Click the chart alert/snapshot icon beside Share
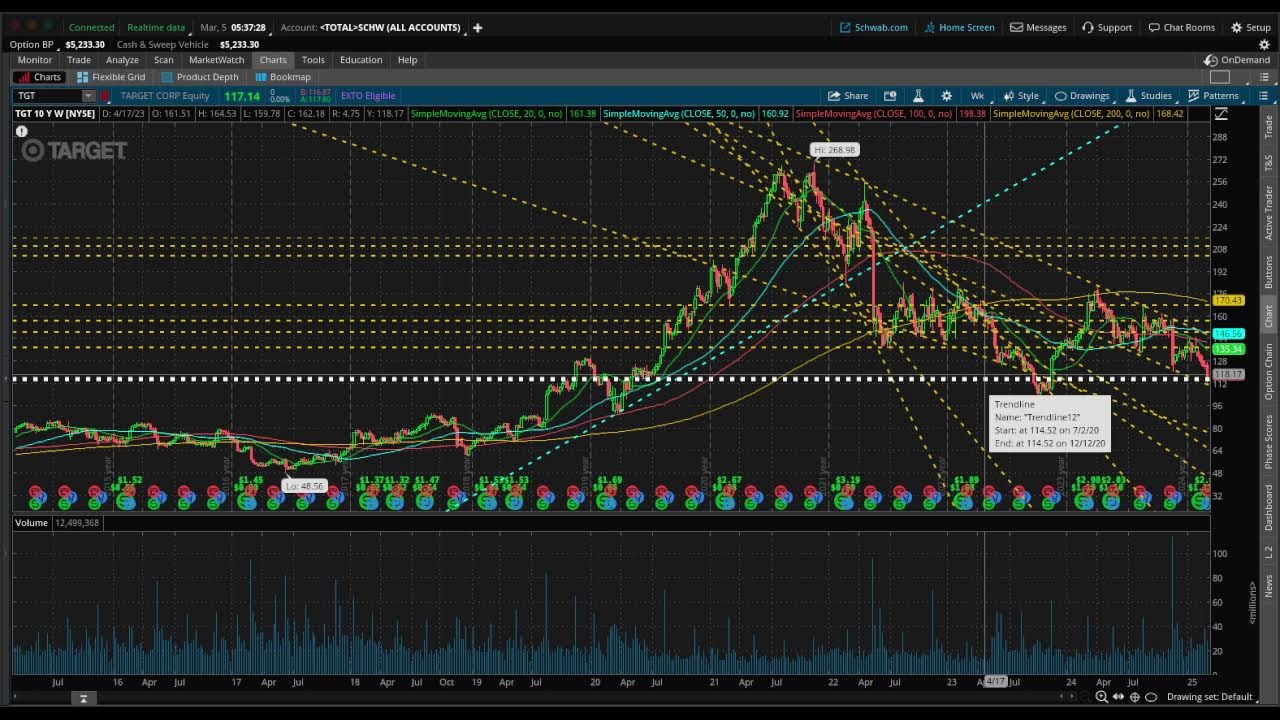 pos(890,96)
